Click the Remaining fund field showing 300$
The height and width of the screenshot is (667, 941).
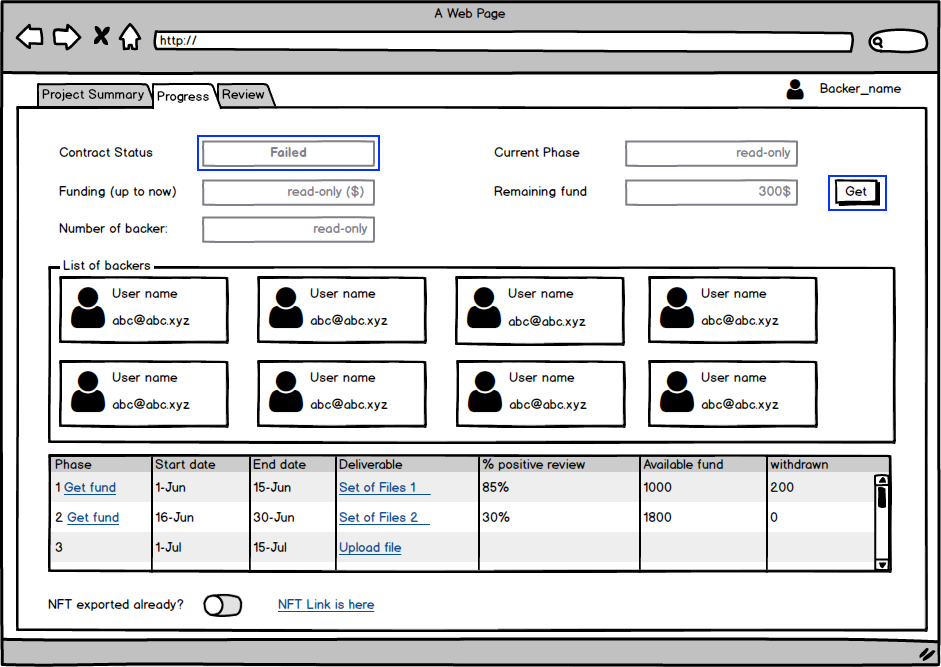coord(711,192)
